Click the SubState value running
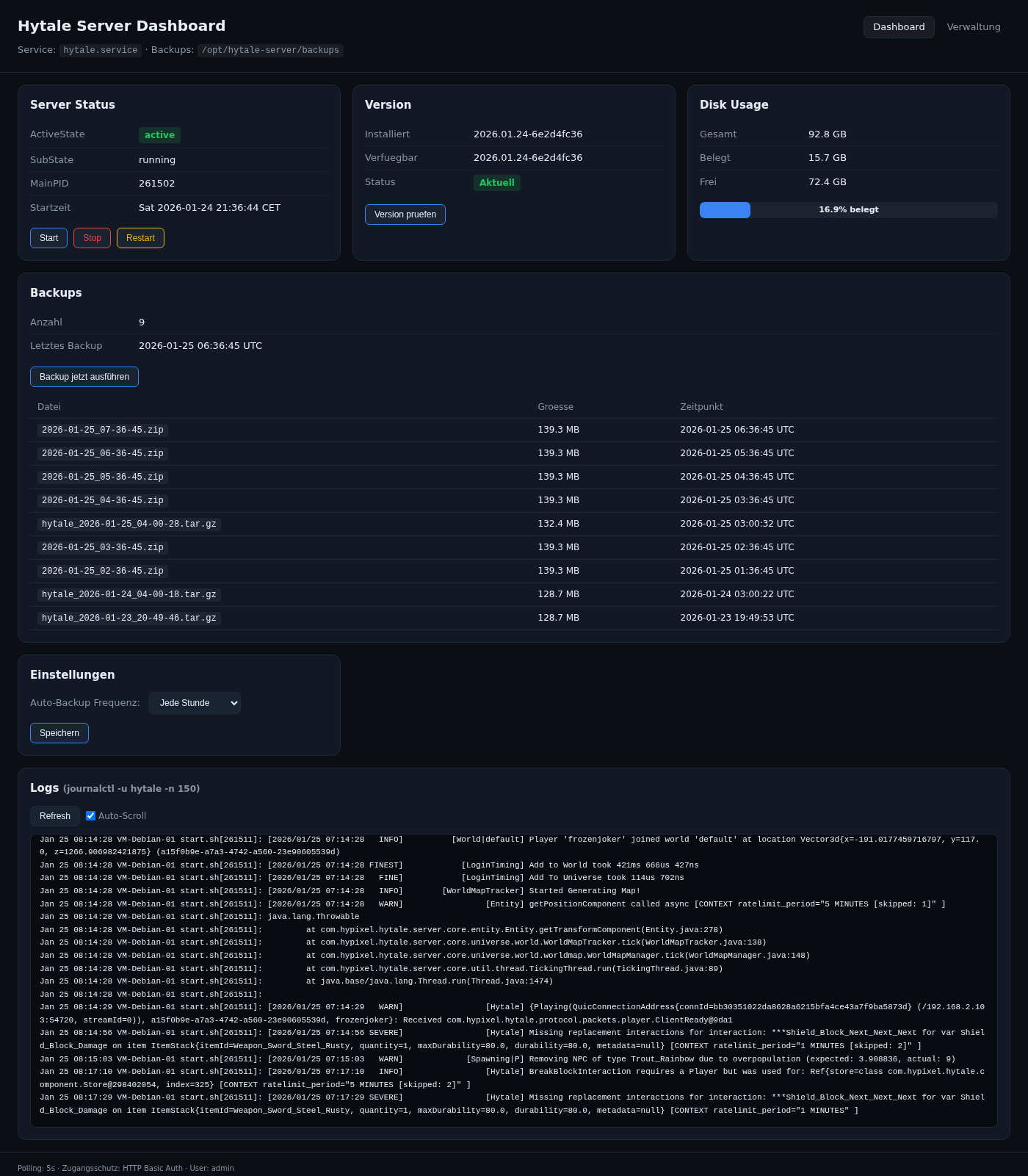 coord(157,160)
